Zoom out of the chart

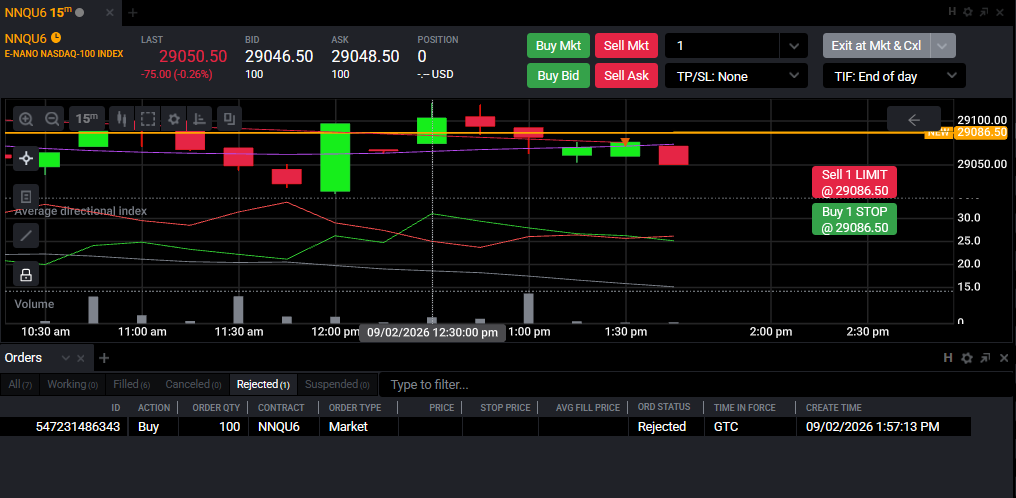click(52, 119)
